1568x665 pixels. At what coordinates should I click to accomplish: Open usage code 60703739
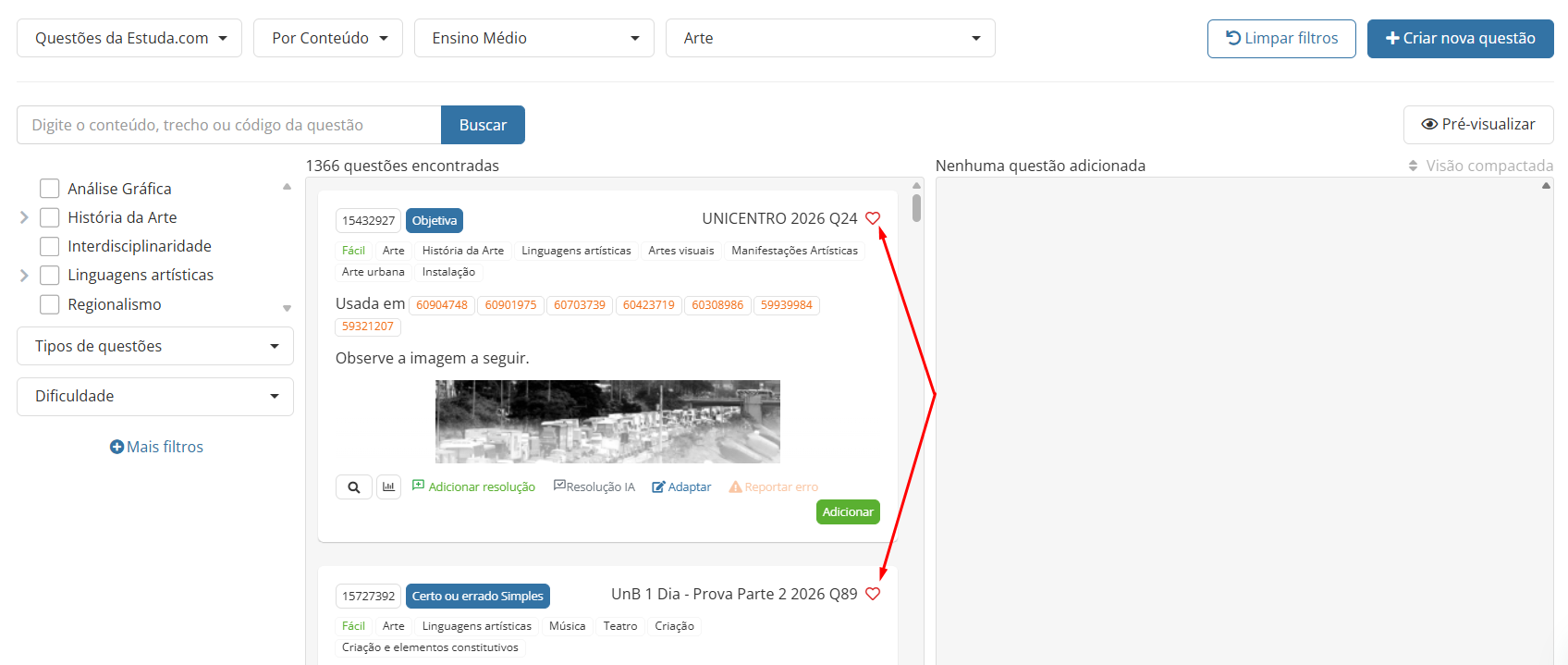[580, 305]
